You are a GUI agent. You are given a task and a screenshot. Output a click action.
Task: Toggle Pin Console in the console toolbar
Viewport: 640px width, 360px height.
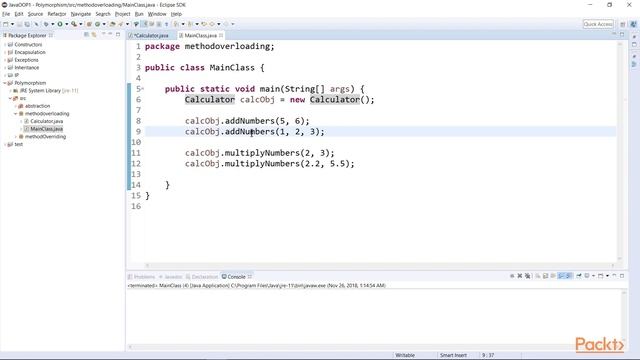pyautogui.click(x=579, y=276)
